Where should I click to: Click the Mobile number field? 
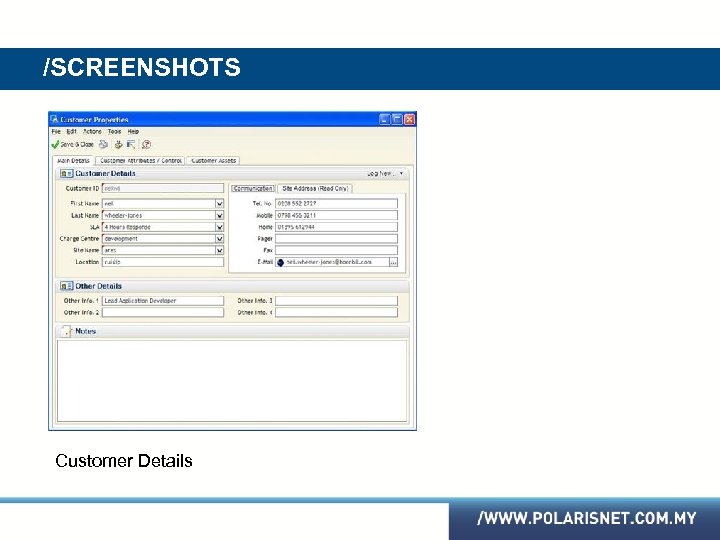pyautogui.click(x=336, y=215)
